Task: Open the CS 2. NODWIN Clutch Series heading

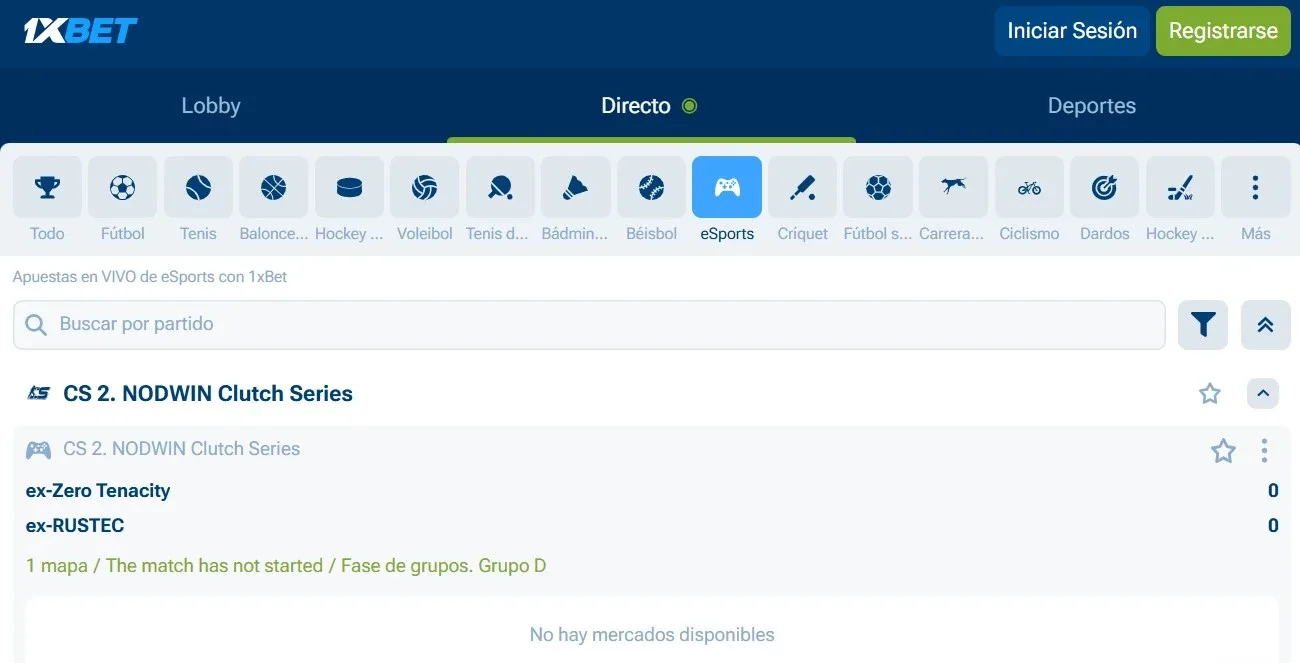Action: pos(208,394)
